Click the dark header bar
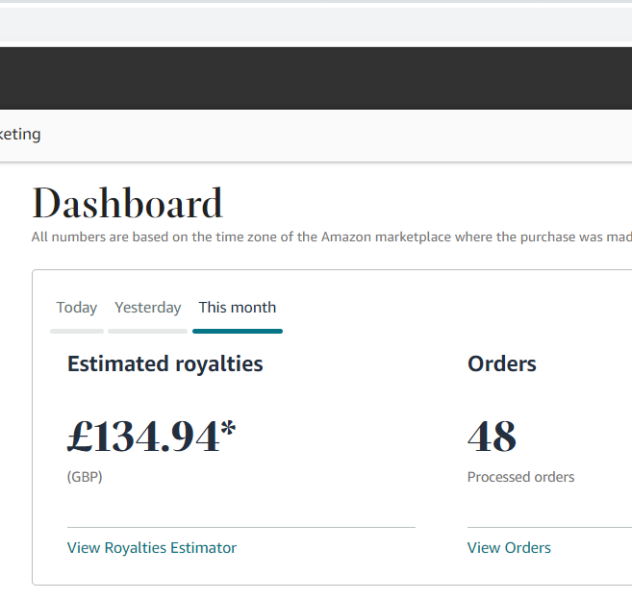 316,78
